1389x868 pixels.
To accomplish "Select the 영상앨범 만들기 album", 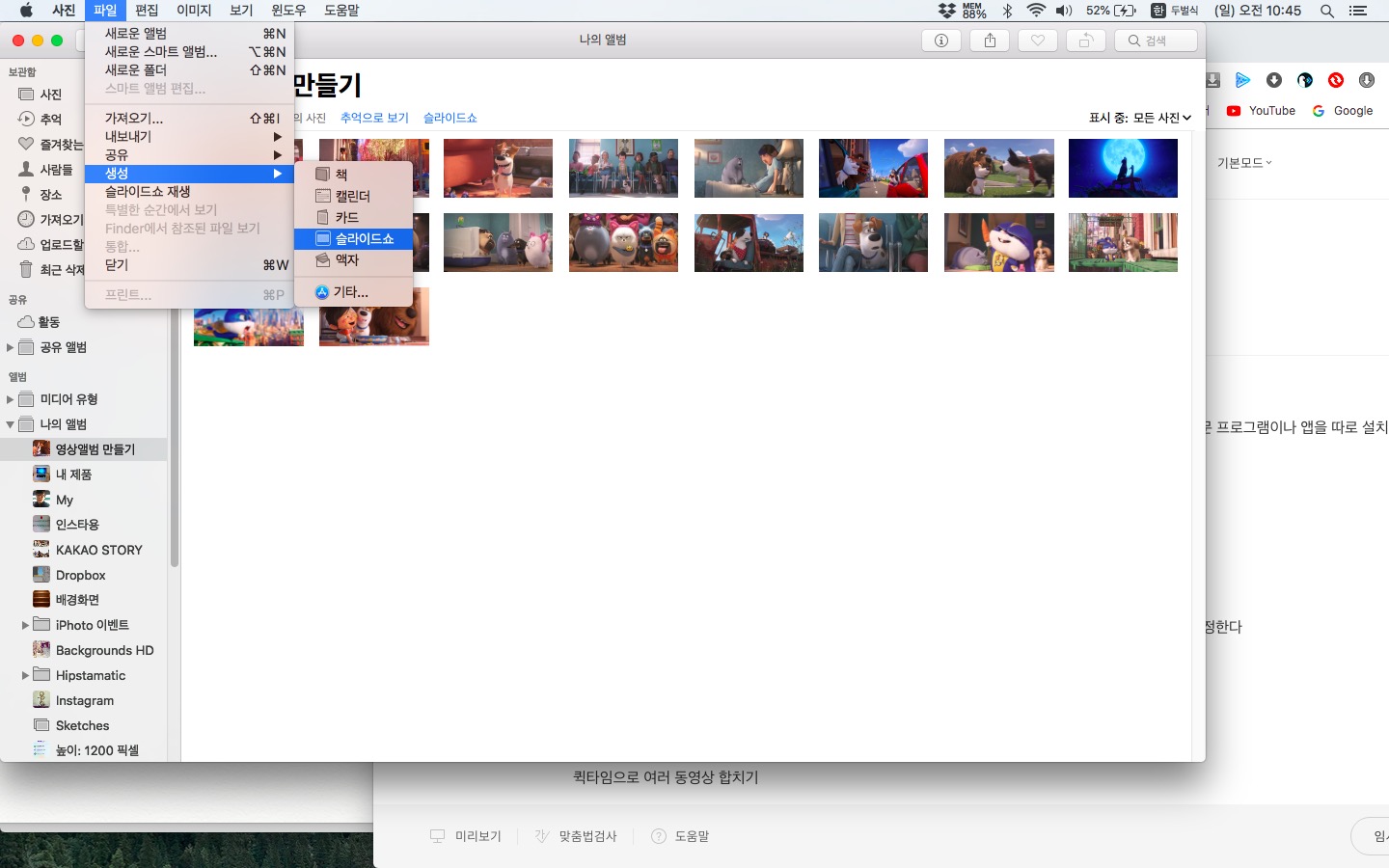I will [x=84, y=448].
